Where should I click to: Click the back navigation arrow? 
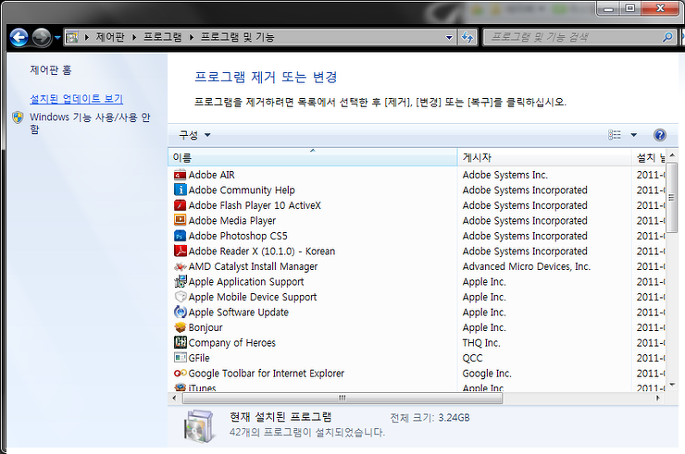[x=18, y=38]
